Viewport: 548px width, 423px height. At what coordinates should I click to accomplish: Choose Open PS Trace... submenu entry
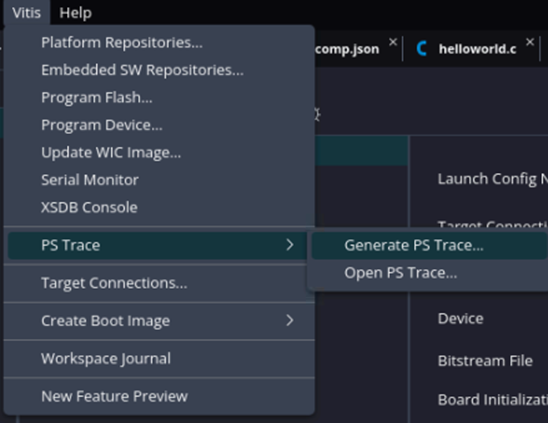430,273
